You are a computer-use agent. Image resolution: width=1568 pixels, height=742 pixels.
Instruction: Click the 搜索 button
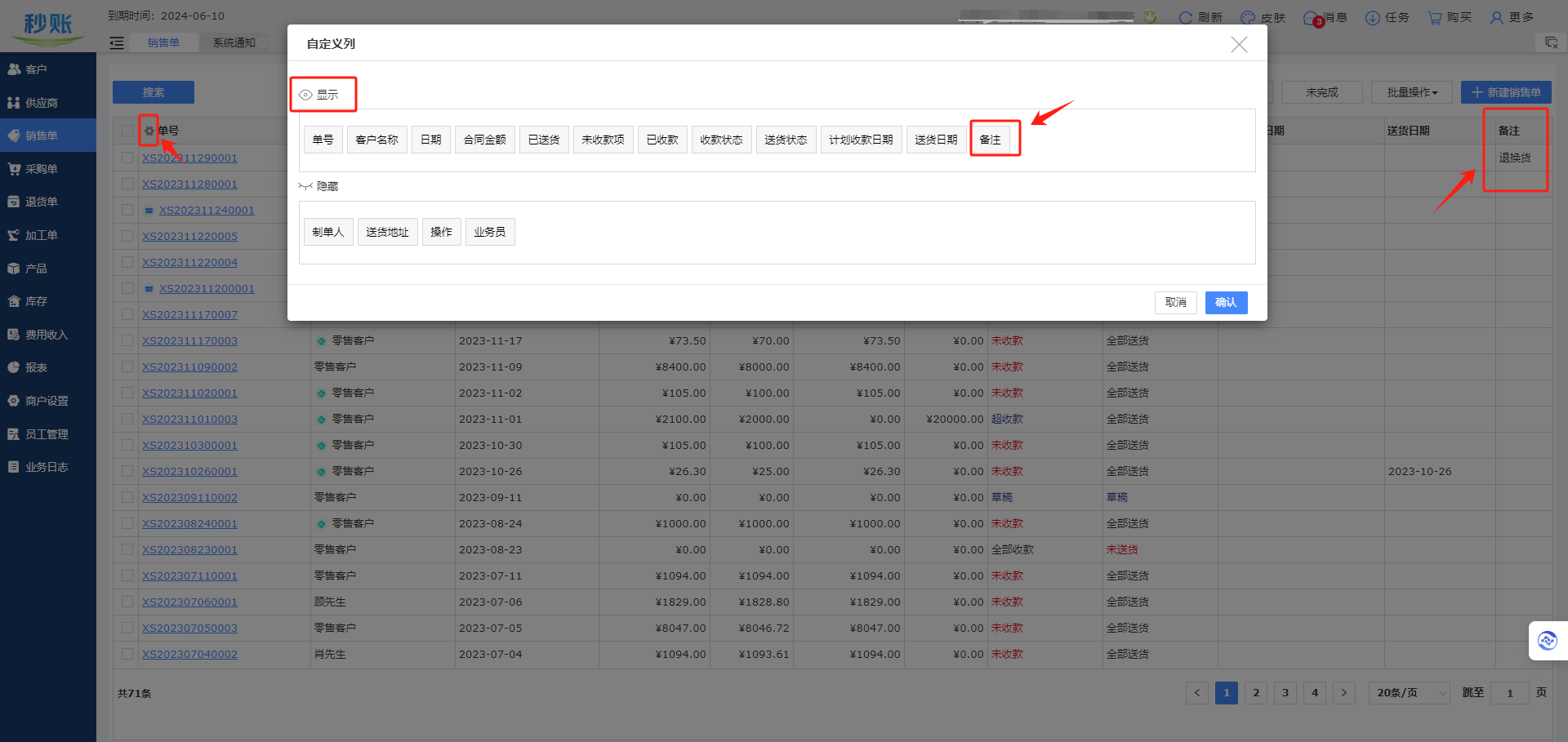tap(154, 92)
